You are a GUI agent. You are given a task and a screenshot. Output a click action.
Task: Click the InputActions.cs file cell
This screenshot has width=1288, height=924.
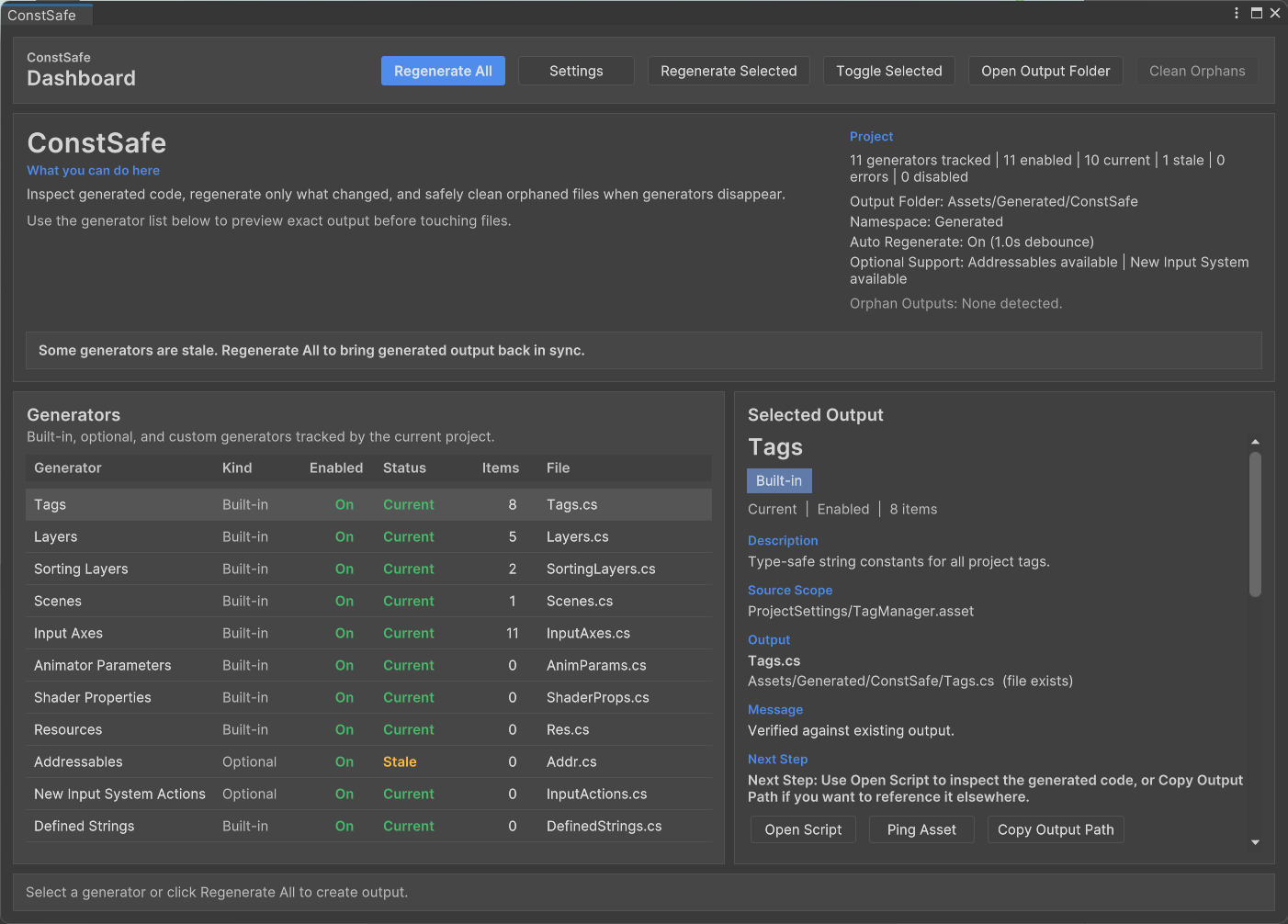(x=596, y=794)
